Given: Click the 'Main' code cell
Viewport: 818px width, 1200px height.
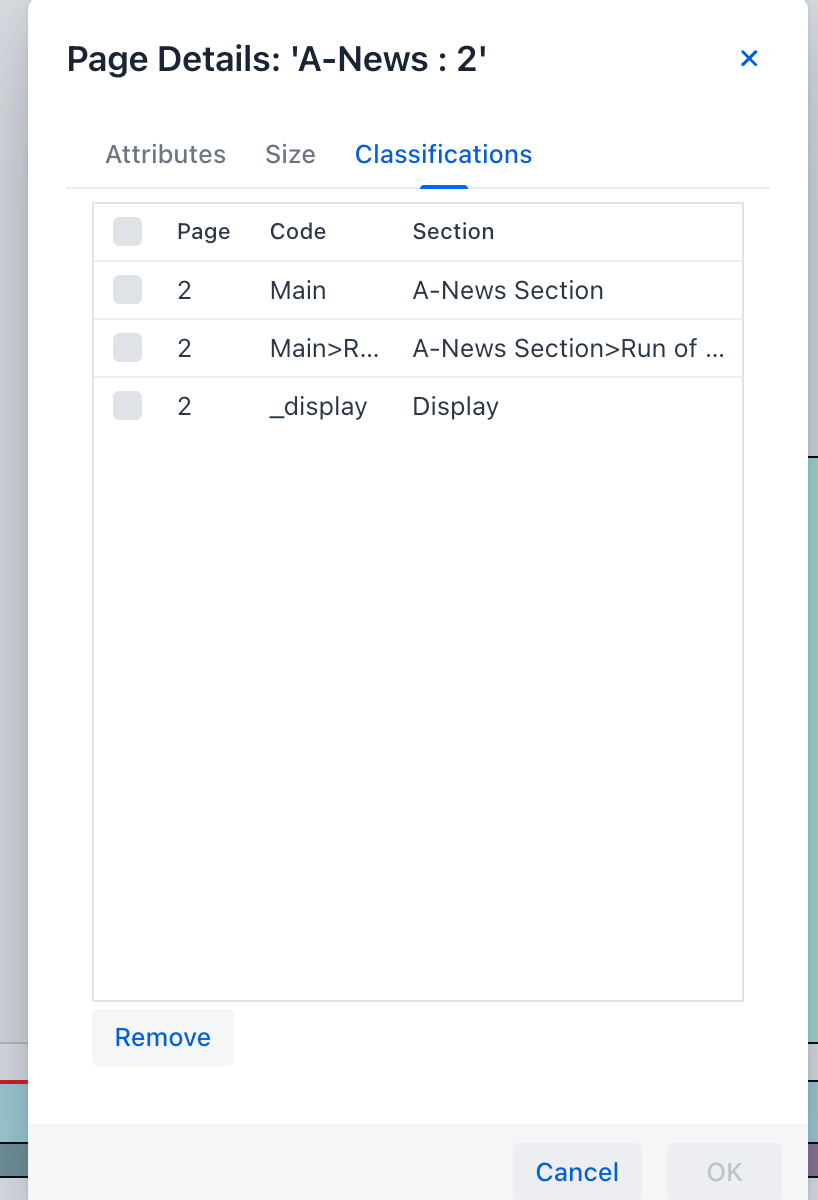Looking at the screenshot, I should (x=298, y=291).
